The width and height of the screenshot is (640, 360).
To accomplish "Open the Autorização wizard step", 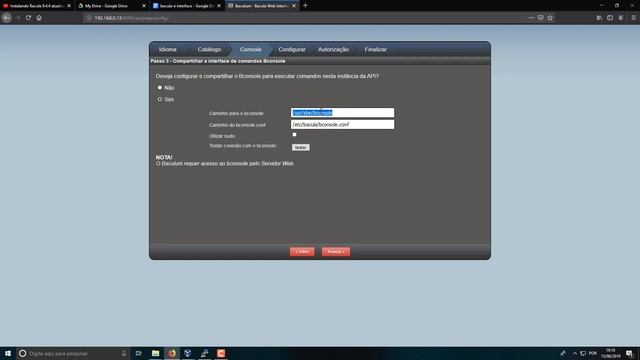I will (x=333, y=49).
